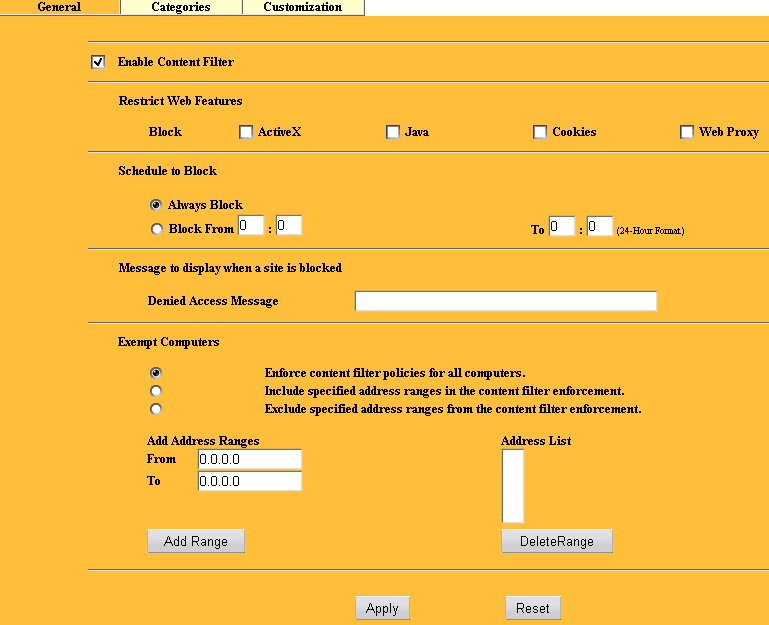Focus the To minute field
This screenshot has width=769, height=625.
[x=599, y=226]
